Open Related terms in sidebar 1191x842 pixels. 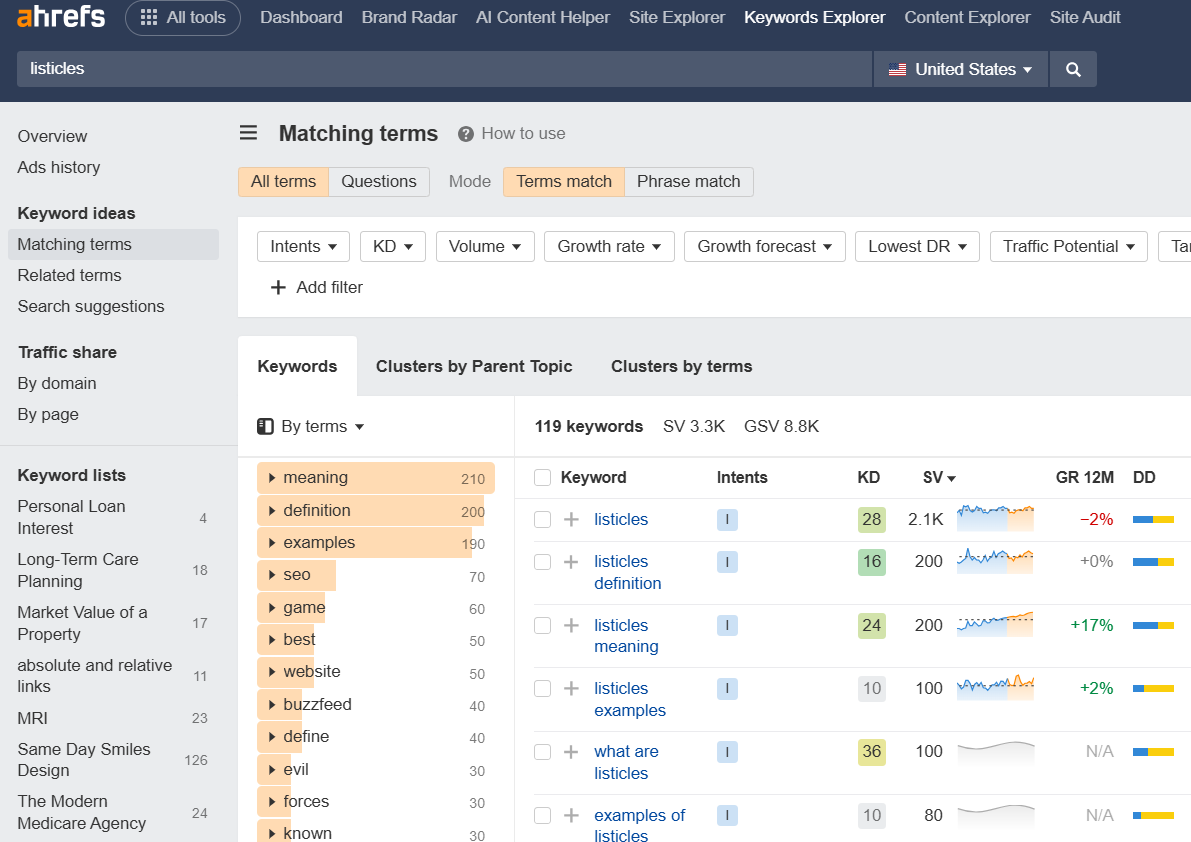point(69,276)
